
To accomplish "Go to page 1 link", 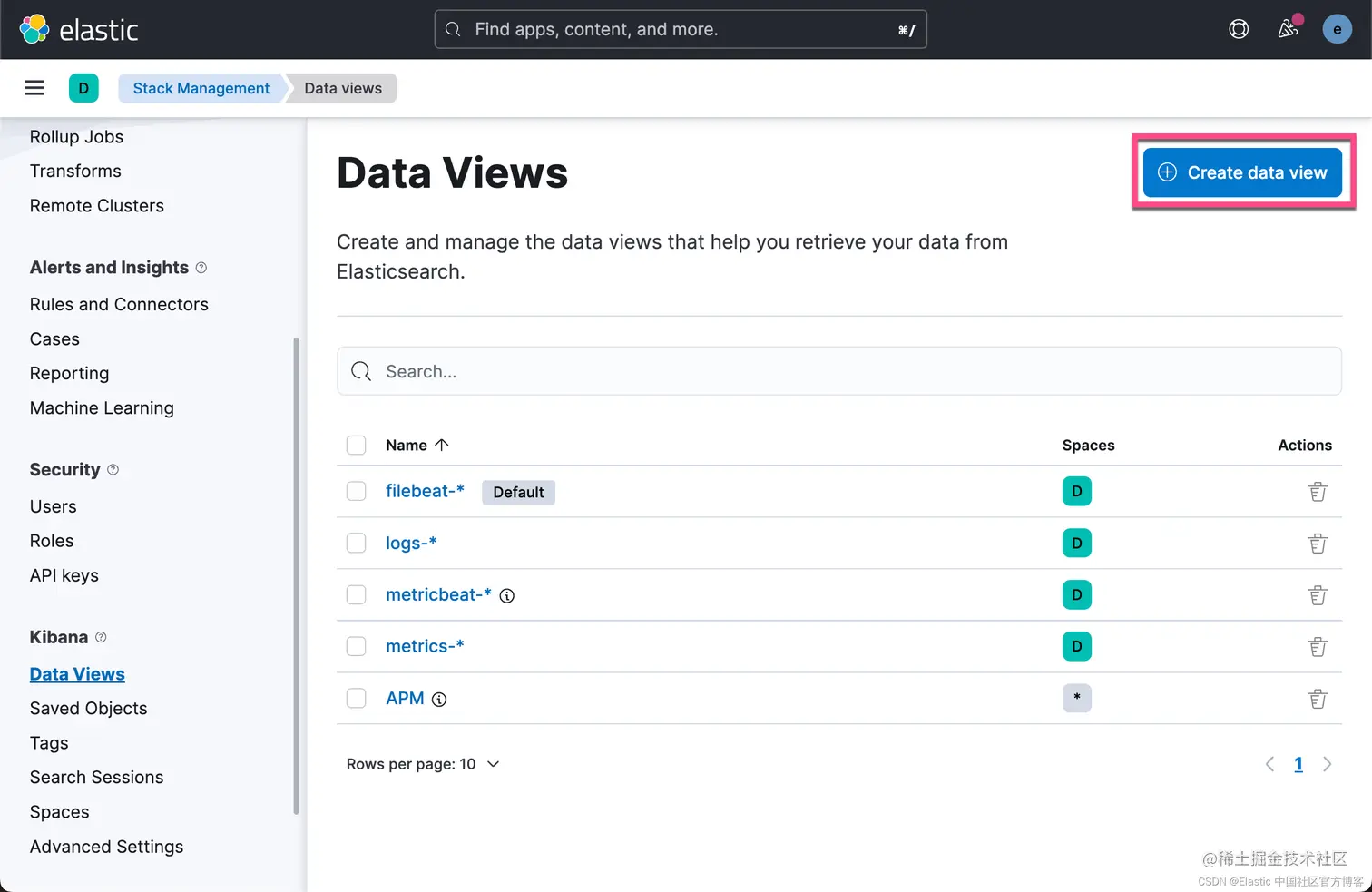I will tap(1298, 764).
